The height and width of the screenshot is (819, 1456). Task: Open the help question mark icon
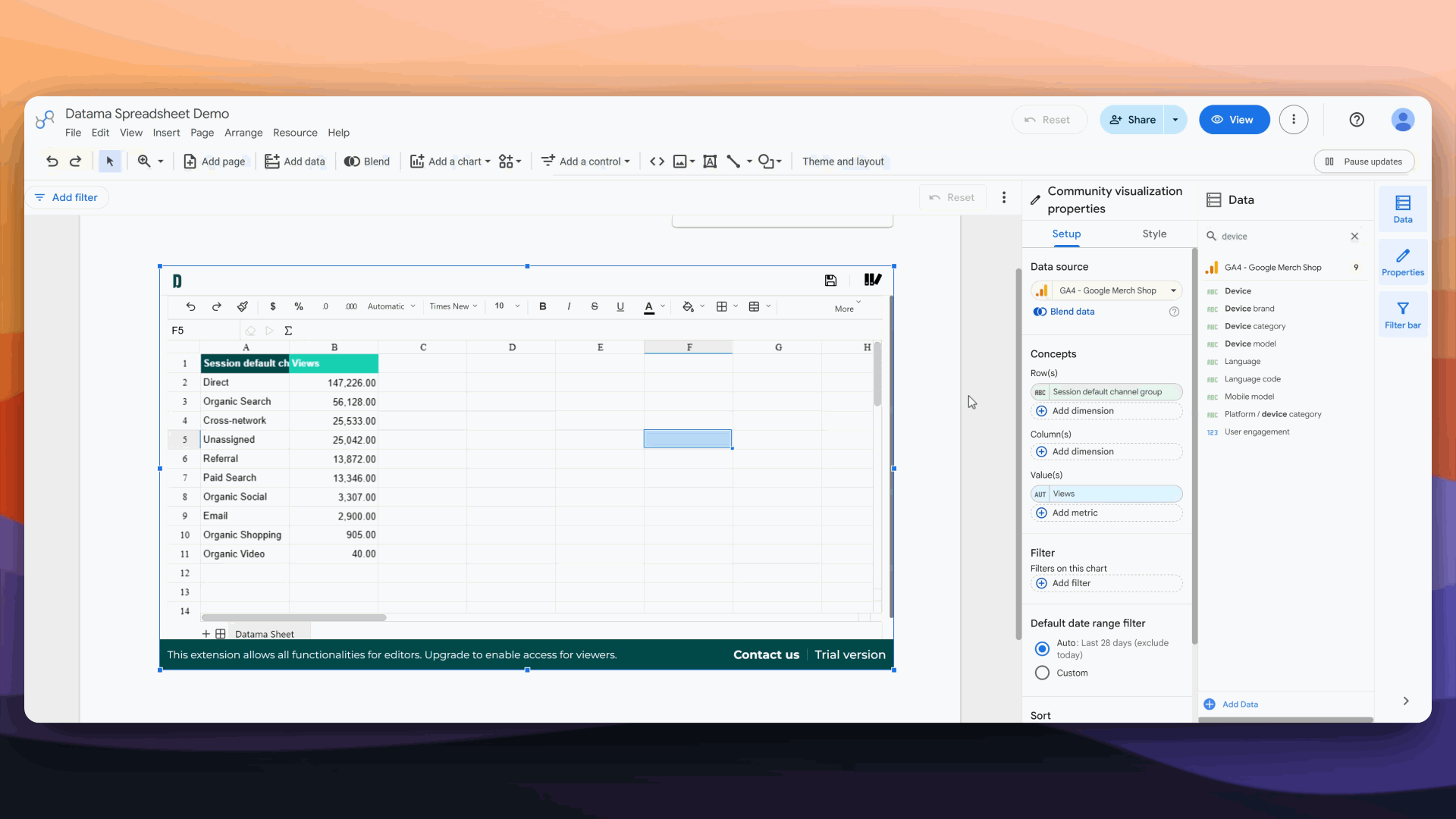1357,120
